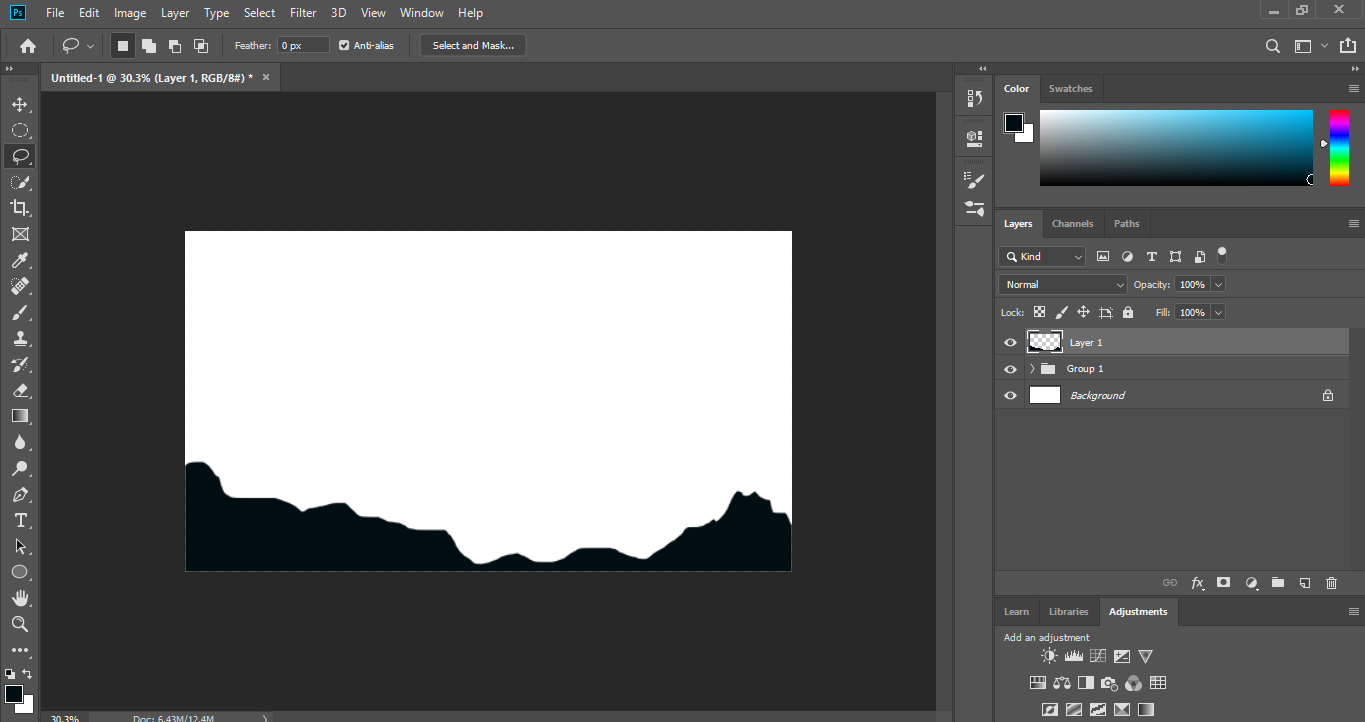
Task: Select the Crop tool
Action: point(19,208)
